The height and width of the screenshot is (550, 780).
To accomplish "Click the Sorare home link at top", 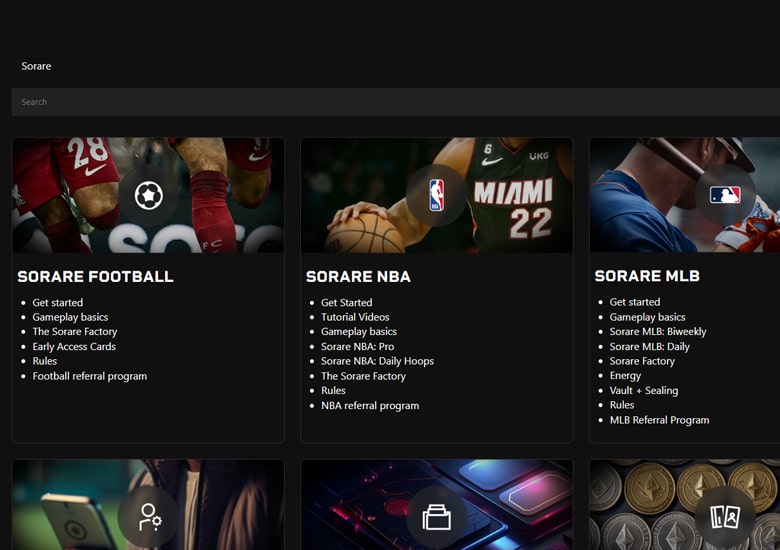I will pos(36,66).
